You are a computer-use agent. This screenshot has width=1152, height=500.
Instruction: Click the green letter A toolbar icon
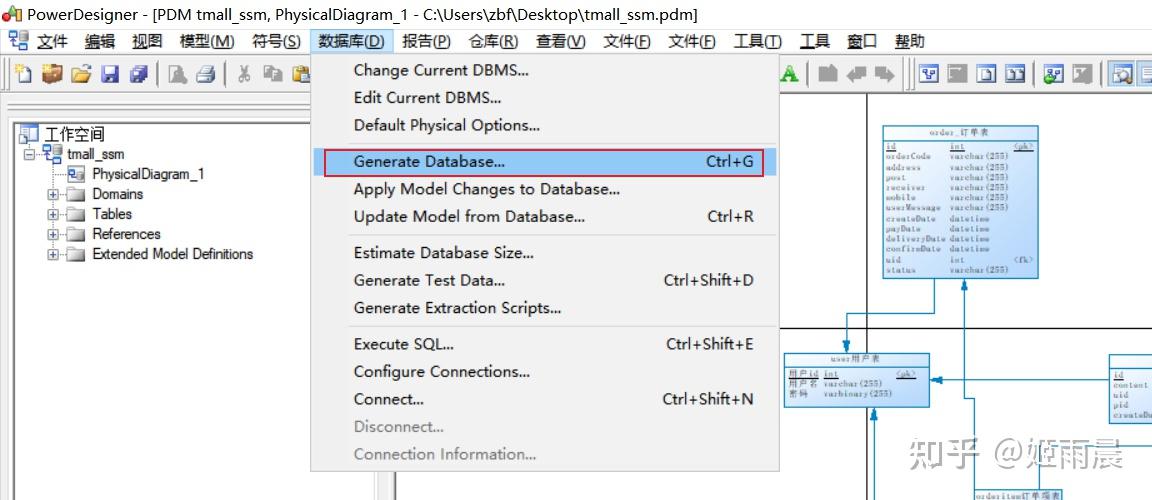pyautogui.click(x=789, y=74)
